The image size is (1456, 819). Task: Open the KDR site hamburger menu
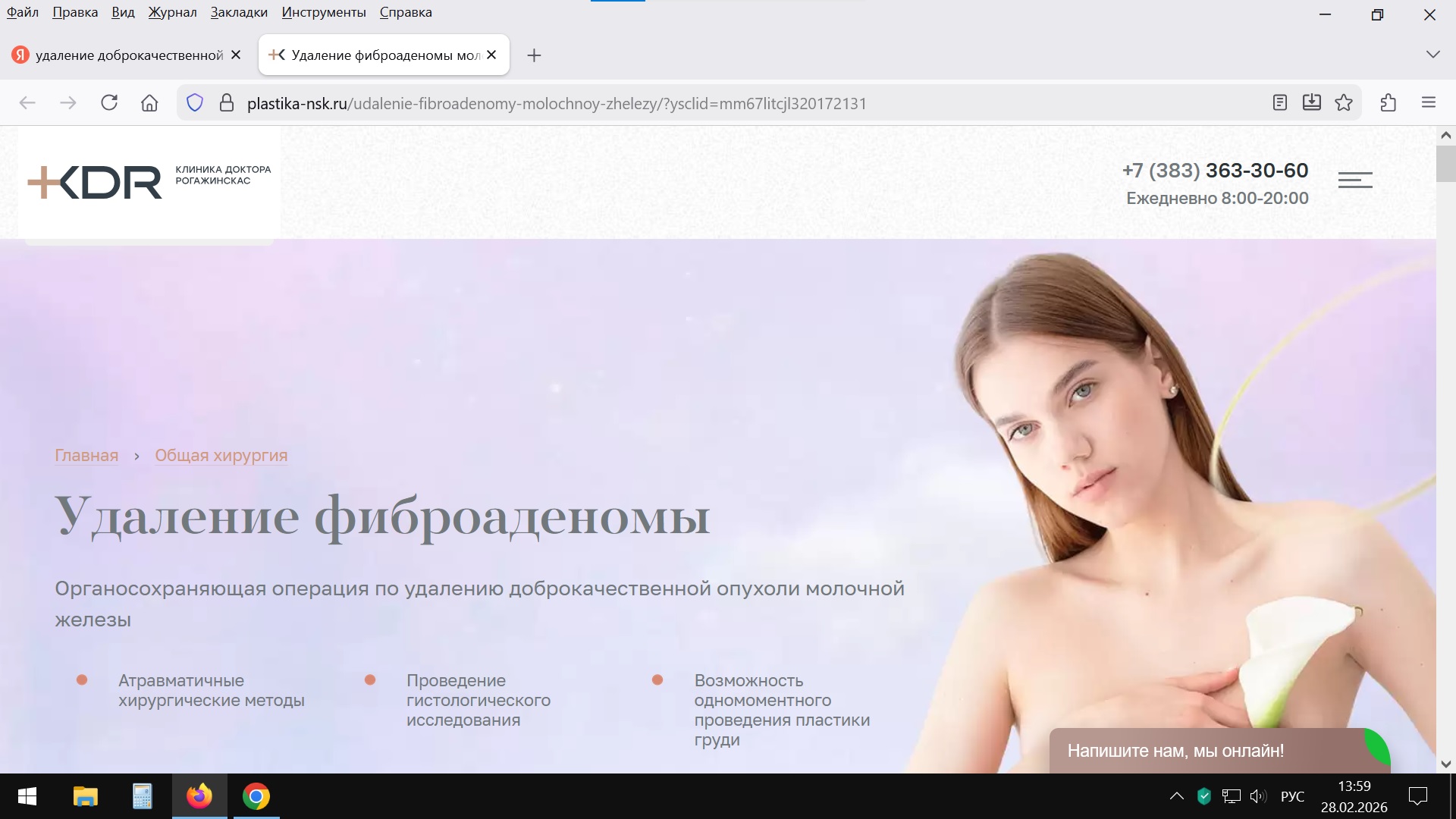click(1355, 180)
